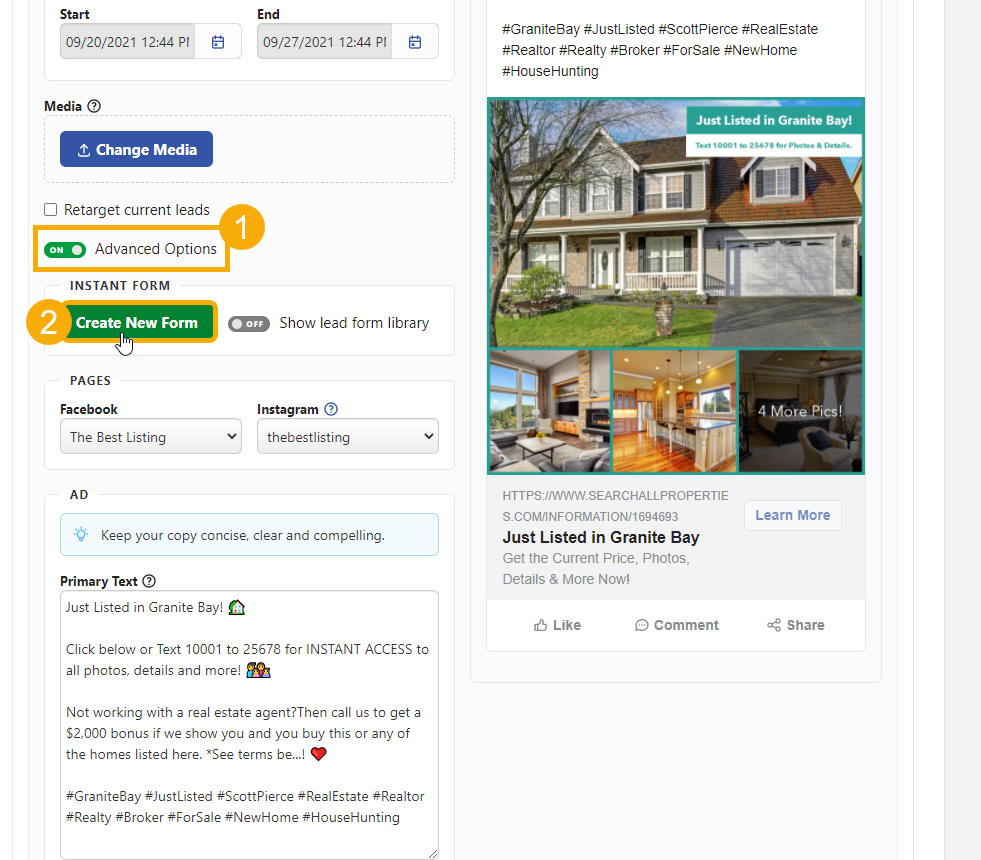This screenshot has height=860, width=981.
Task: Click inside the Primary Text textarea
Action: click(x=249, y=725)
